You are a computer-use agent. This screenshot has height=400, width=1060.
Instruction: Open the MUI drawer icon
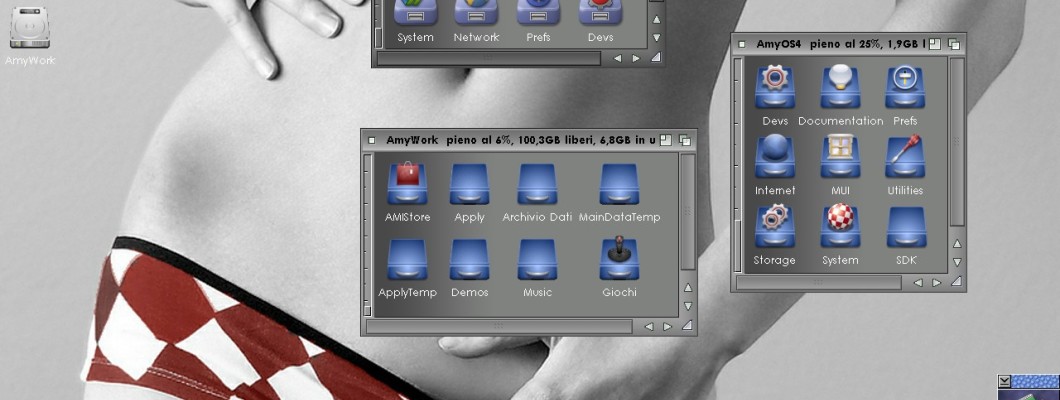[840, 157]
